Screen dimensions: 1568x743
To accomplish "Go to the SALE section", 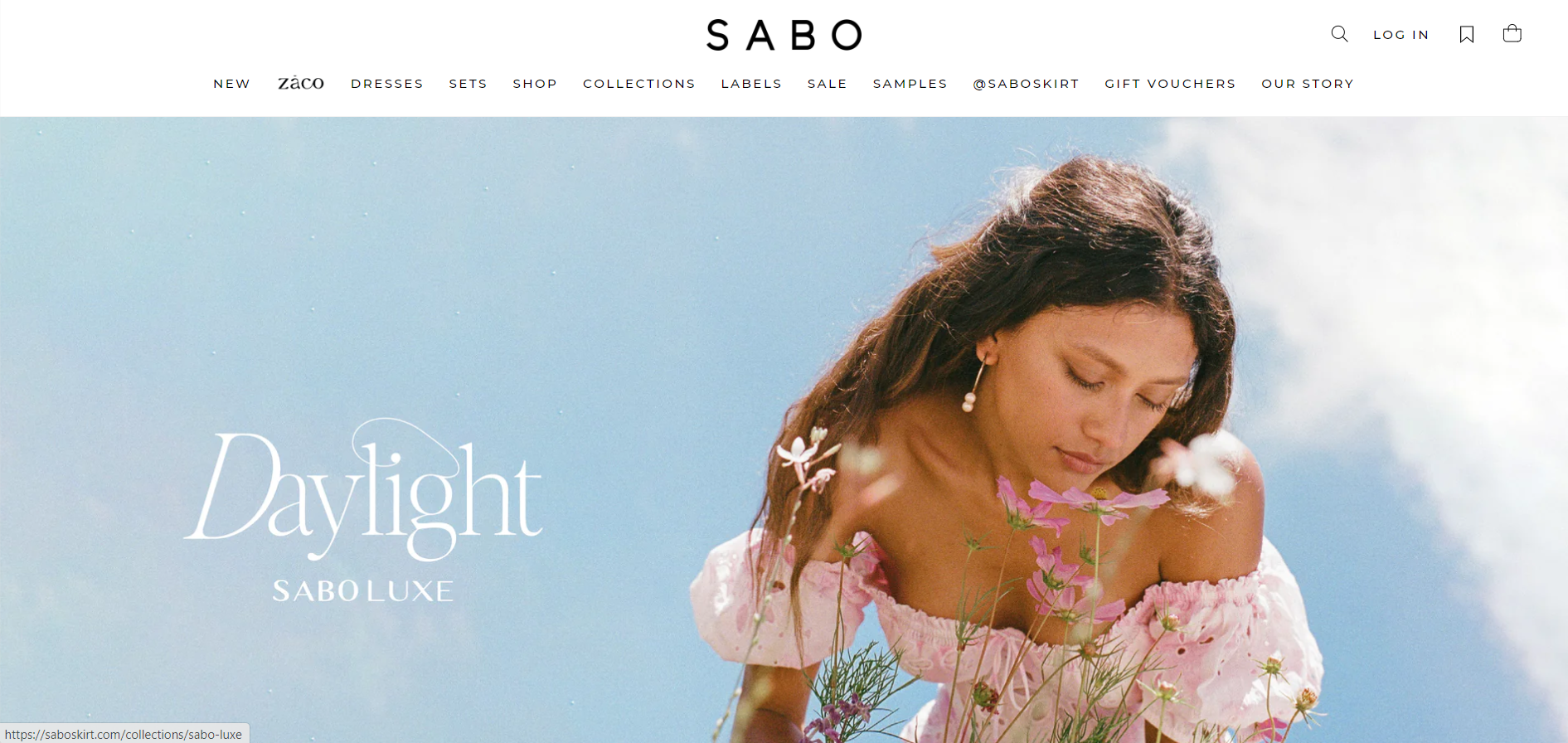I will [x=828, y=84].
